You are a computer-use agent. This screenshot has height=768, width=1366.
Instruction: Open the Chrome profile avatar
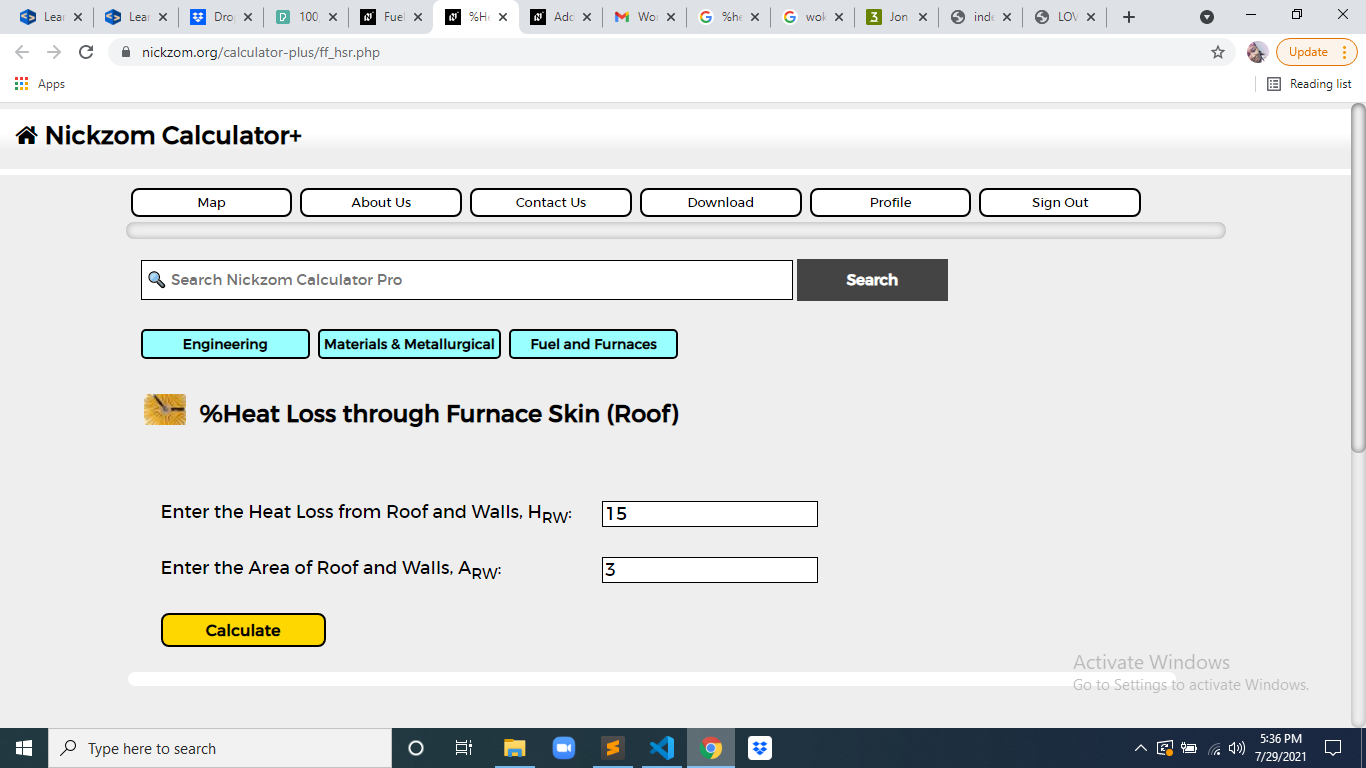(x=1257, y=52)
